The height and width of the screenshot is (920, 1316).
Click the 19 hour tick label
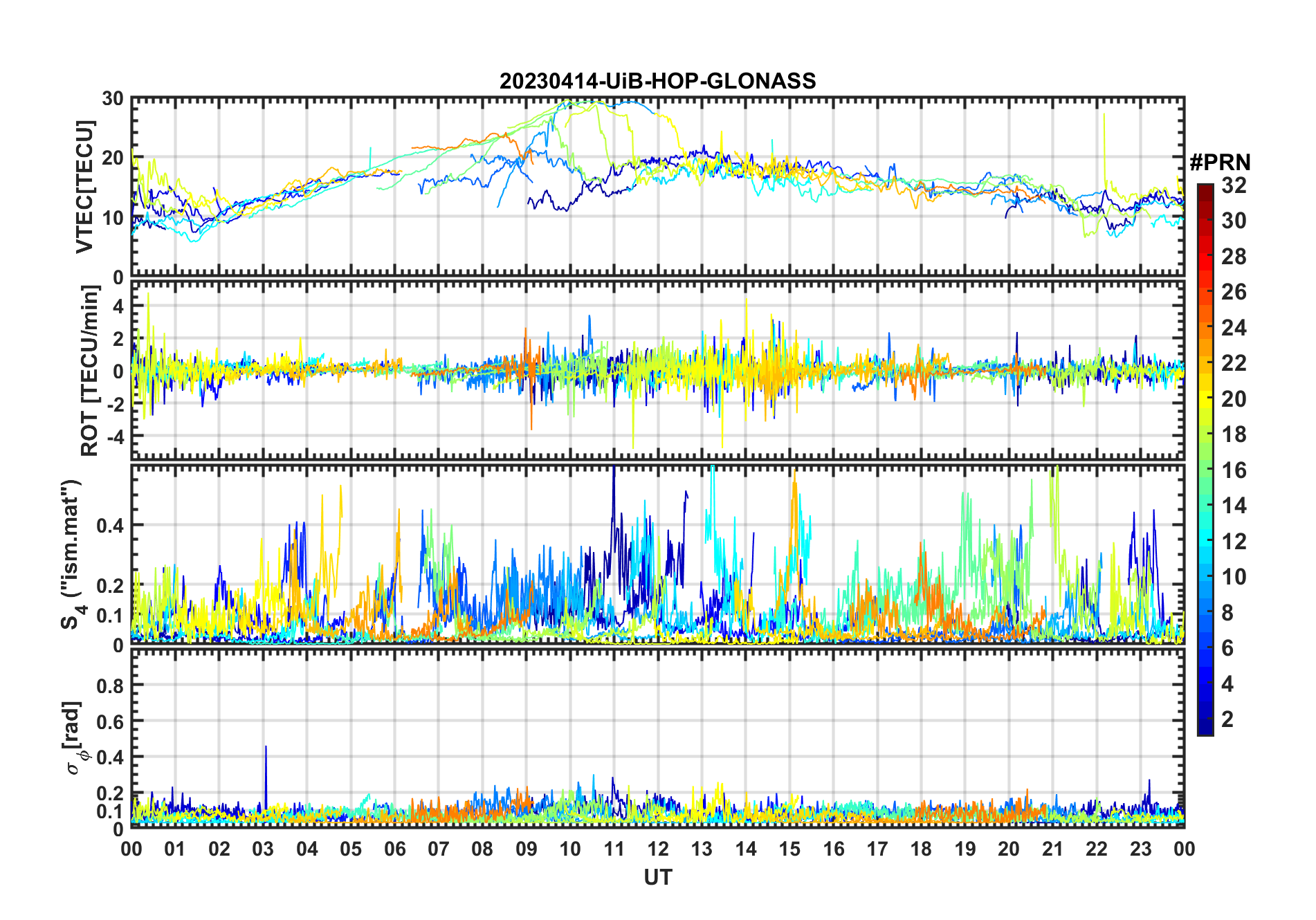pos(965,849)
